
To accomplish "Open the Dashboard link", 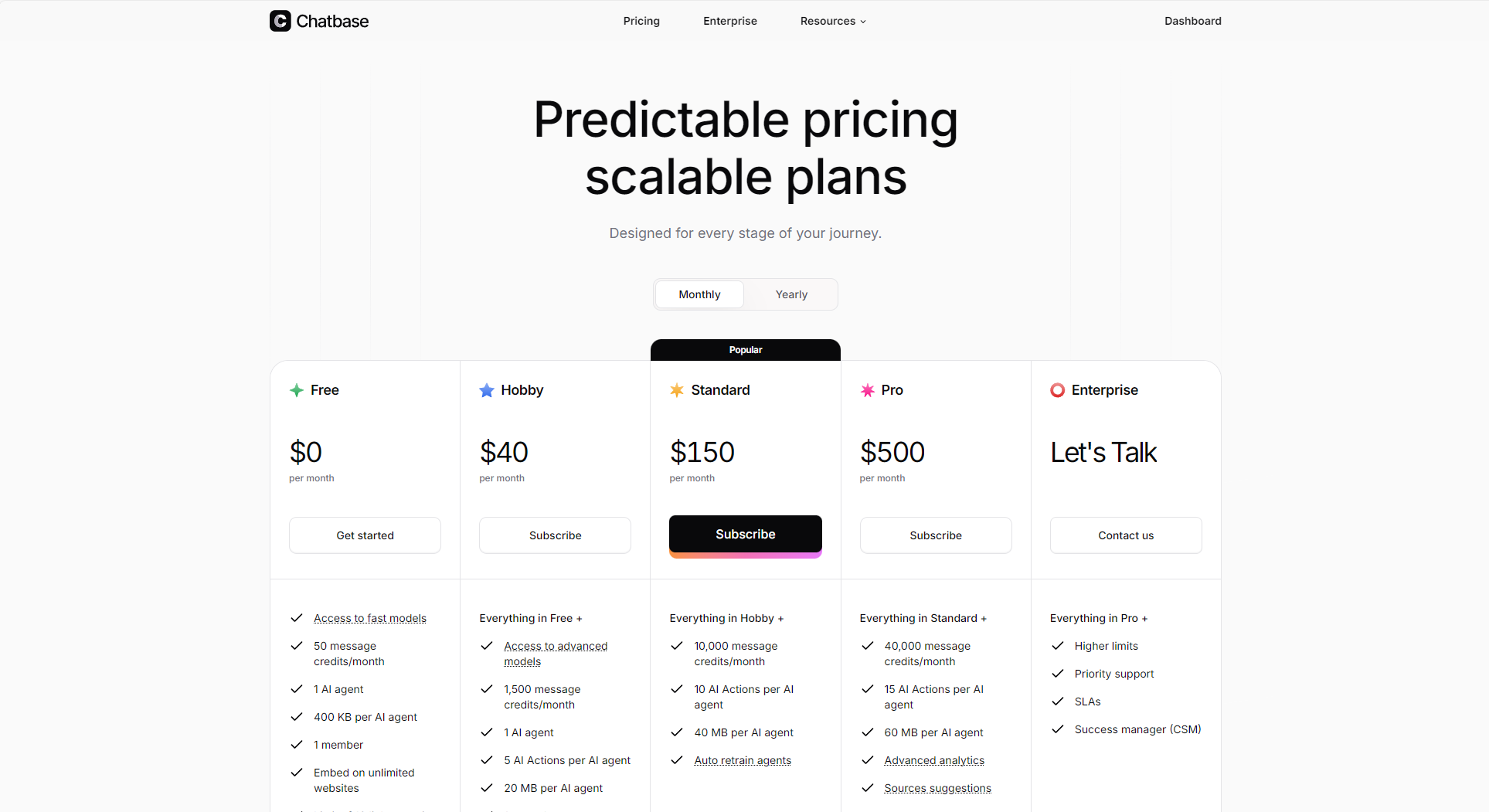I will (x=1192, y=21).
